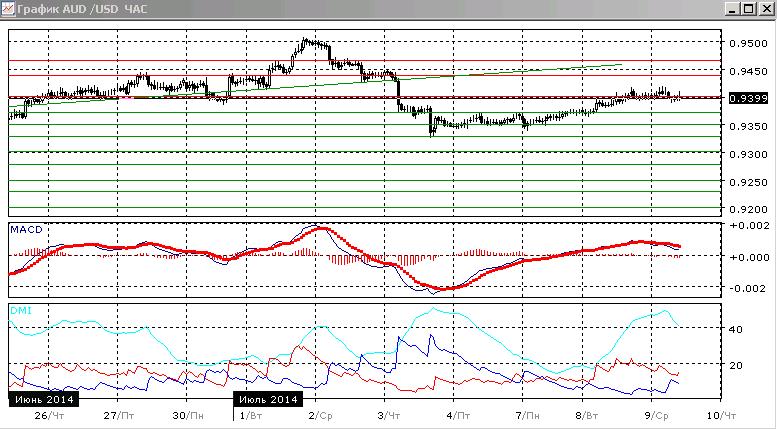Click the 0.9300 price axis label
This screenshot has height=430, width=777.
(x=748, y=154)
